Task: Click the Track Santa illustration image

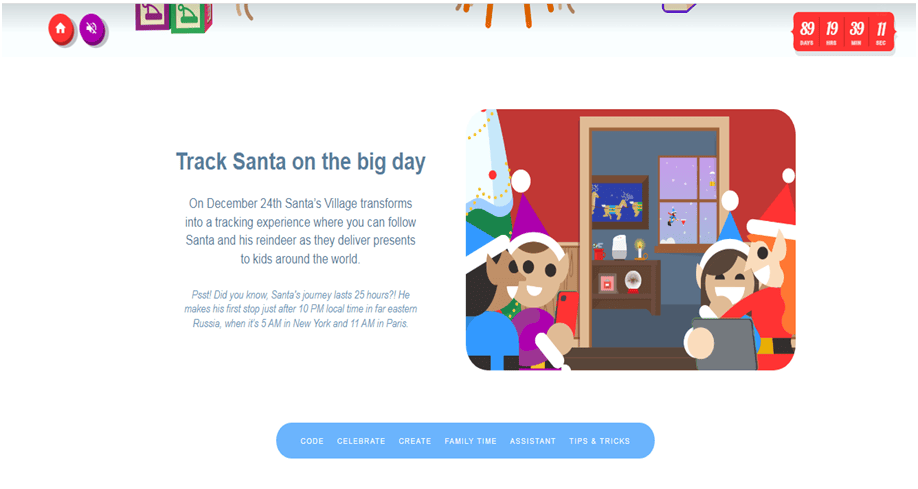Action: coord(631,240)
